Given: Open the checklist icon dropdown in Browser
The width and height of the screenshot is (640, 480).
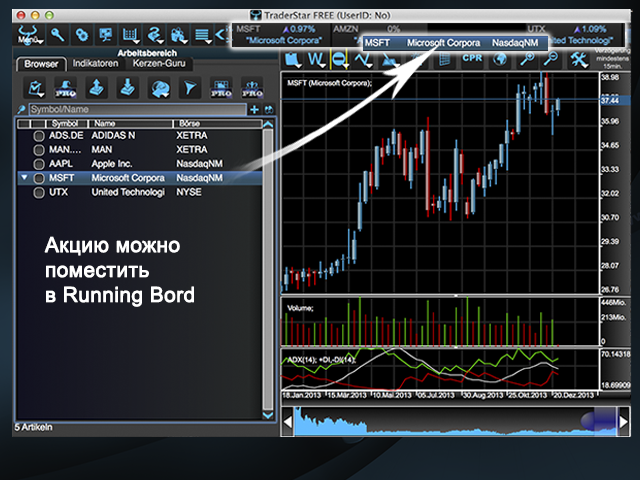Looking at the screenshot, I should tap(36, 88).
